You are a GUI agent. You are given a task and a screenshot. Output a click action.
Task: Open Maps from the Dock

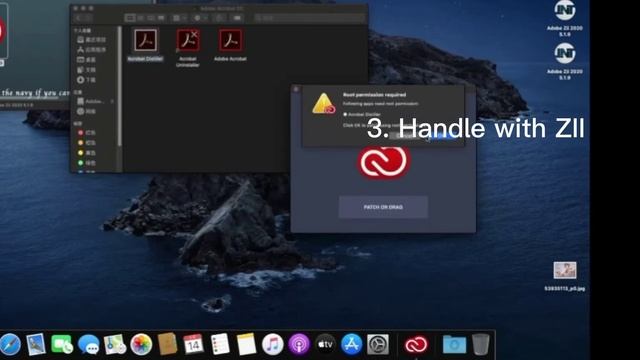tap(115, 344)
